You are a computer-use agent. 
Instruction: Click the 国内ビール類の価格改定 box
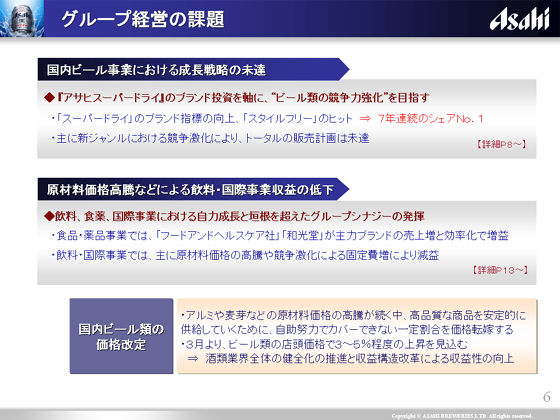121,336
